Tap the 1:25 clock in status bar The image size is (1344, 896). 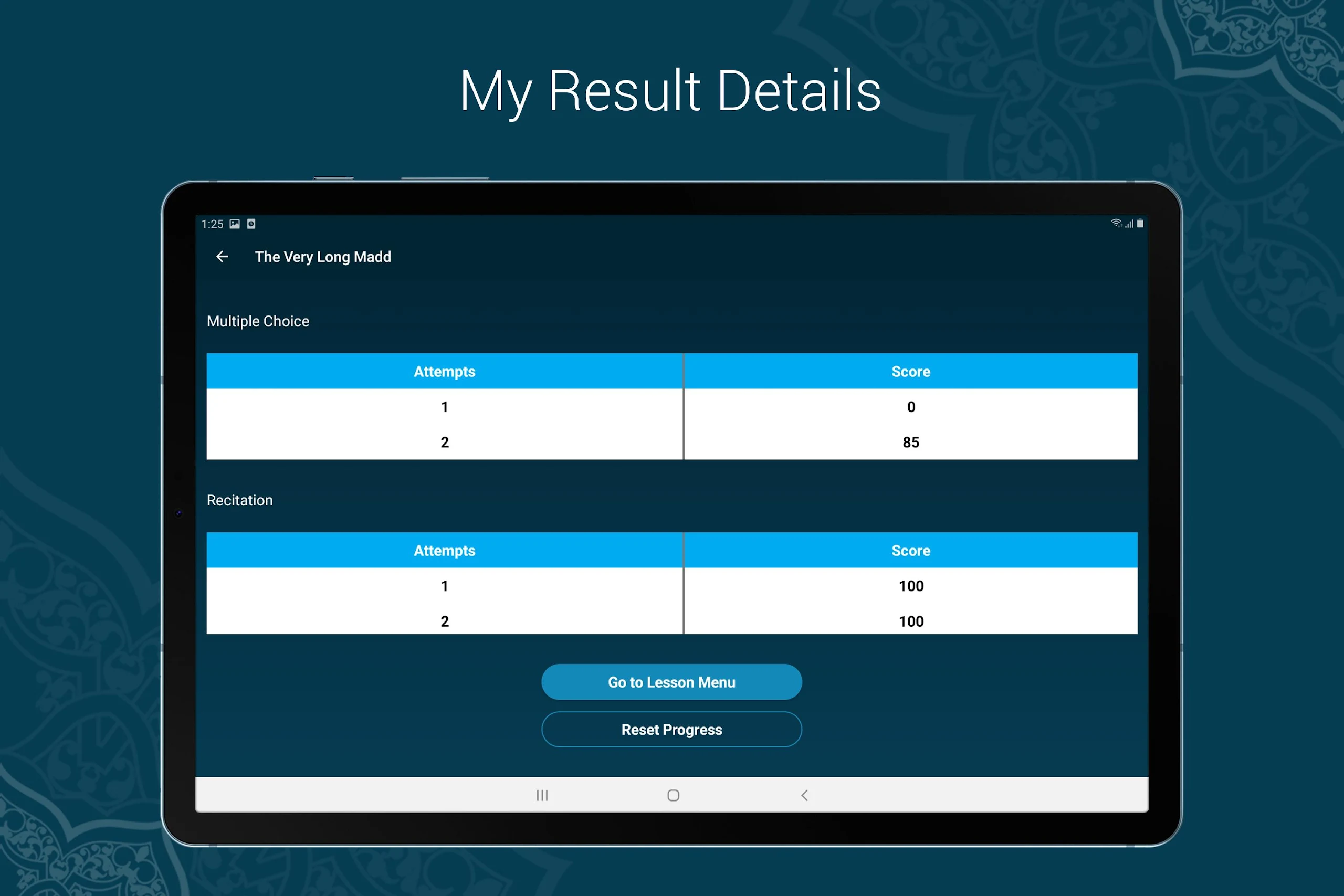[x=212, y=224]
